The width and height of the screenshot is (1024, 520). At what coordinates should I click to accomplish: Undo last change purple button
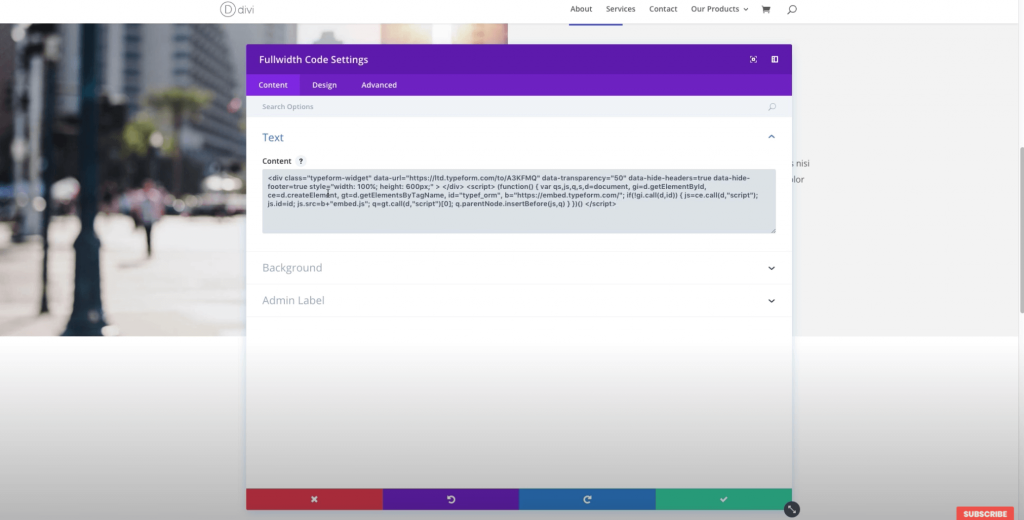click(x=451, y=499)
